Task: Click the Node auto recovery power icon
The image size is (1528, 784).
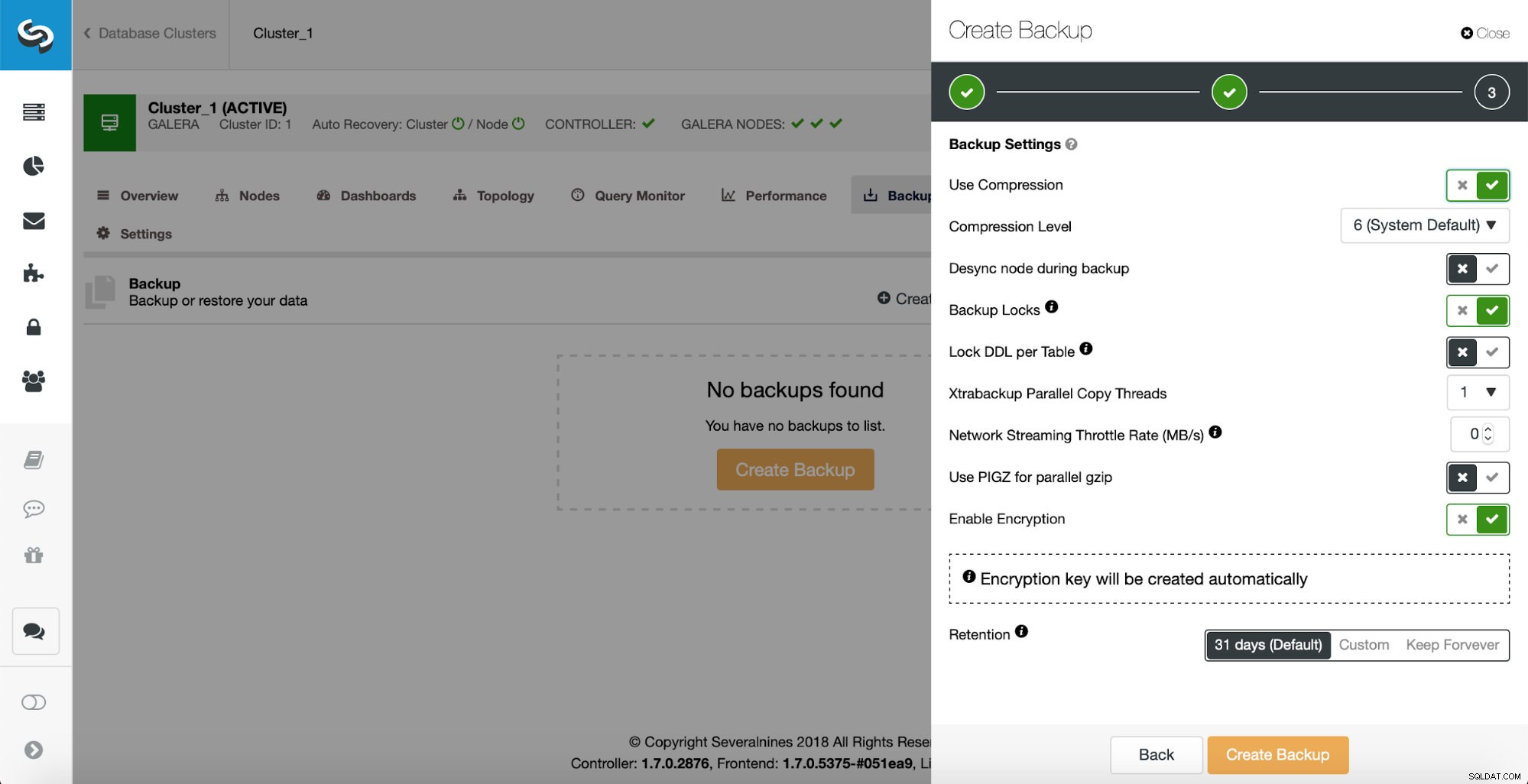Action: 518,124
